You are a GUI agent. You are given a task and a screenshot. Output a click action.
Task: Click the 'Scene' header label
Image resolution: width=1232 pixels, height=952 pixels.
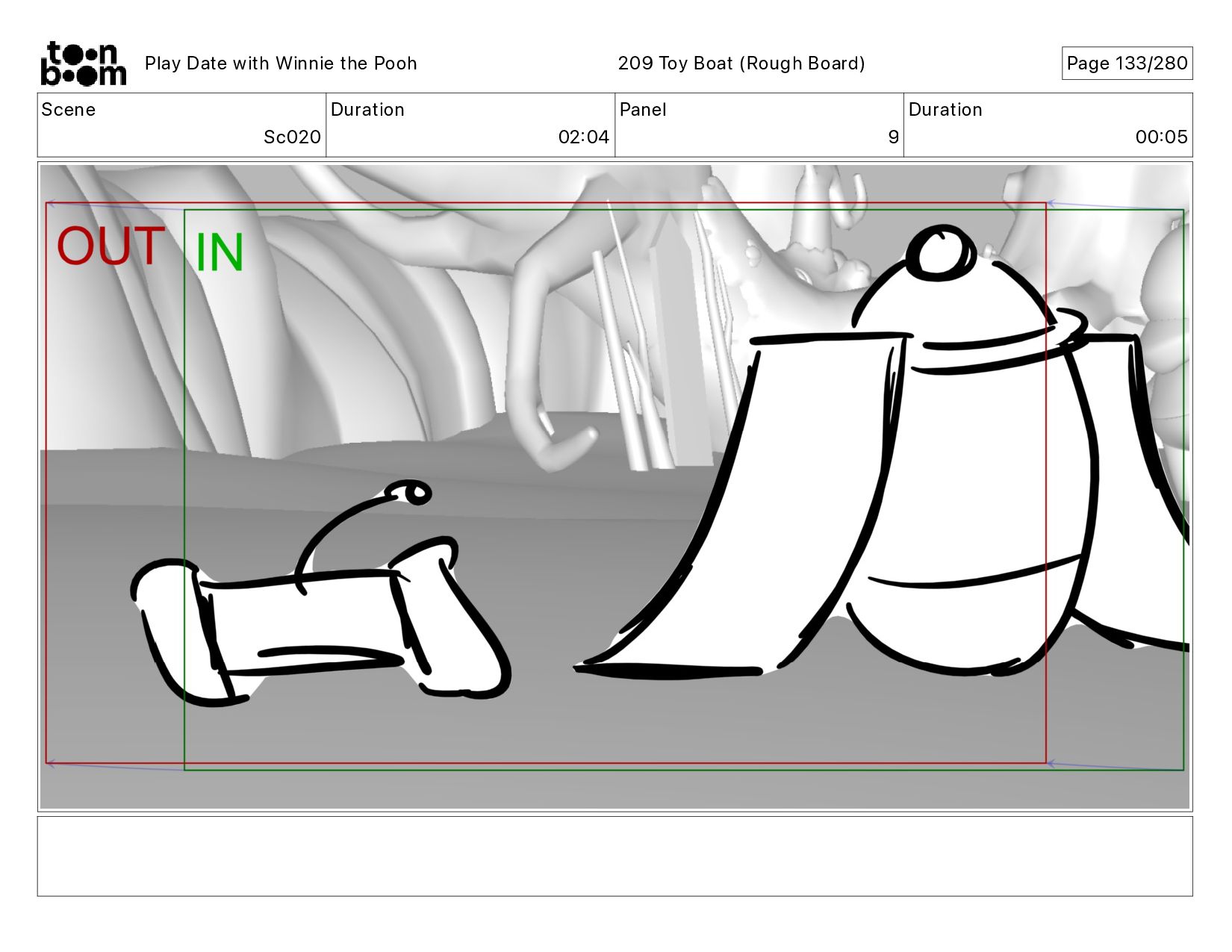[x=69, y=110]
